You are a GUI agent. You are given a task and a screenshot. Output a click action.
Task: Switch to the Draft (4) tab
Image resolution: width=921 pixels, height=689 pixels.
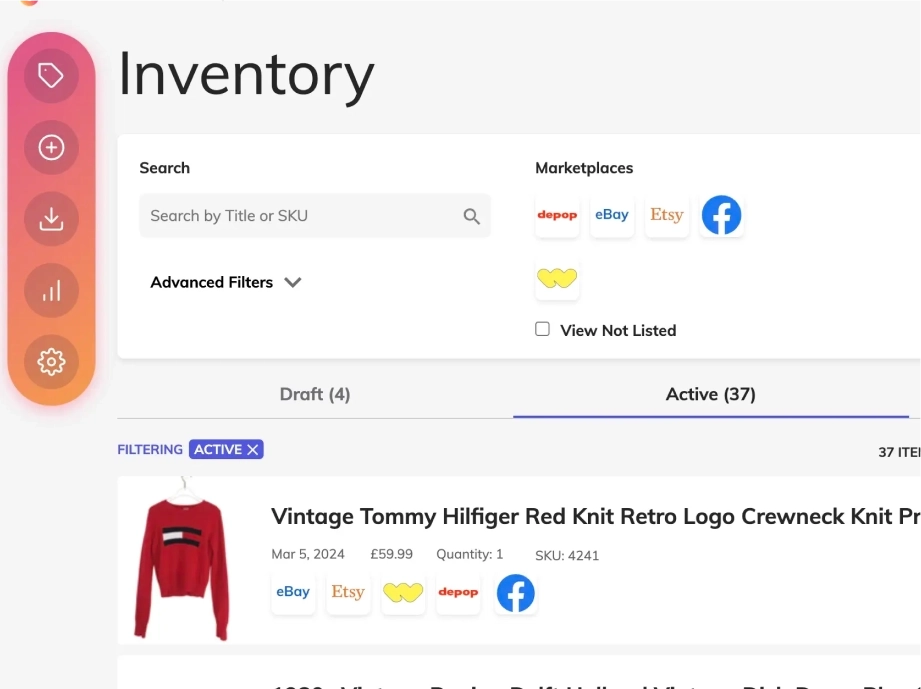coord(315,394)
